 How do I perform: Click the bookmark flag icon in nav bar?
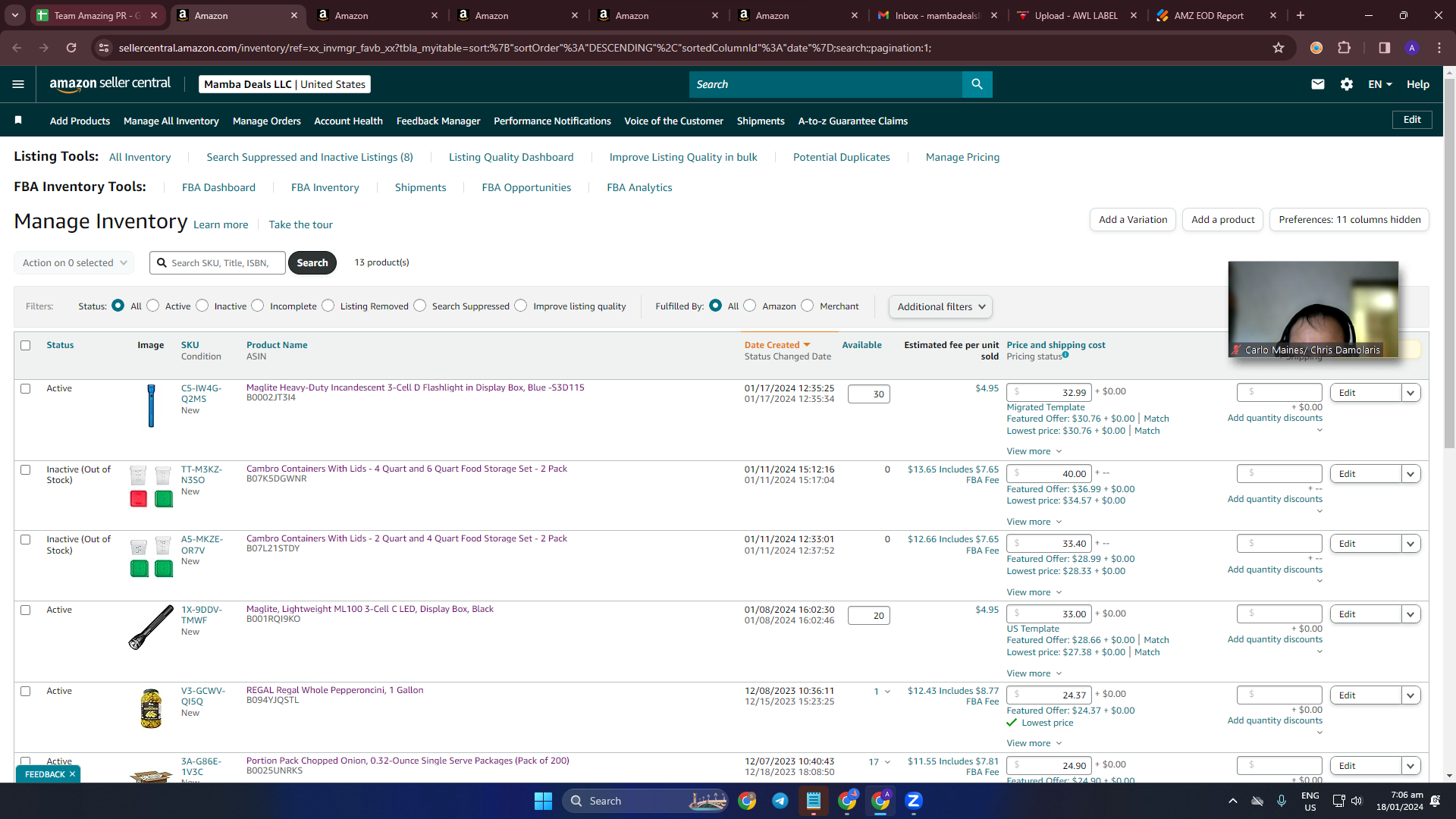(x=18, y=121)
